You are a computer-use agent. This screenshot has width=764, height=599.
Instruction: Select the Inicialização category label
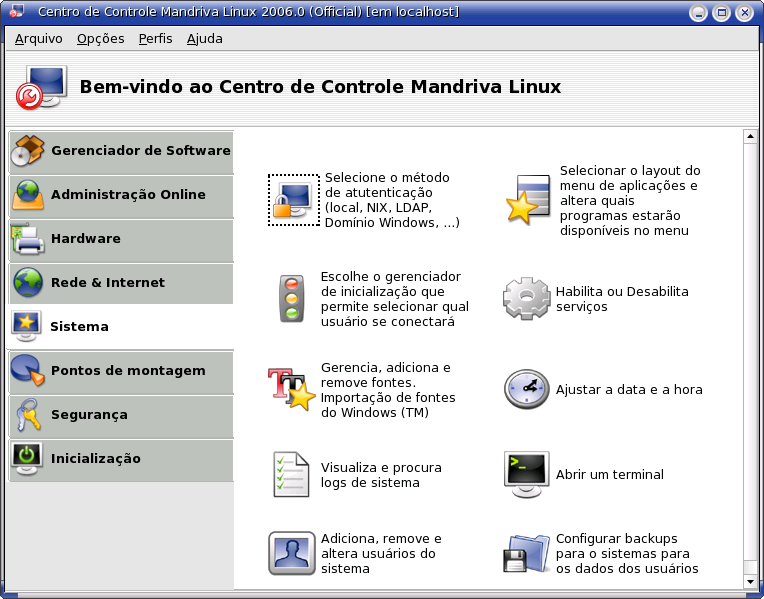(x=96, y=458)
